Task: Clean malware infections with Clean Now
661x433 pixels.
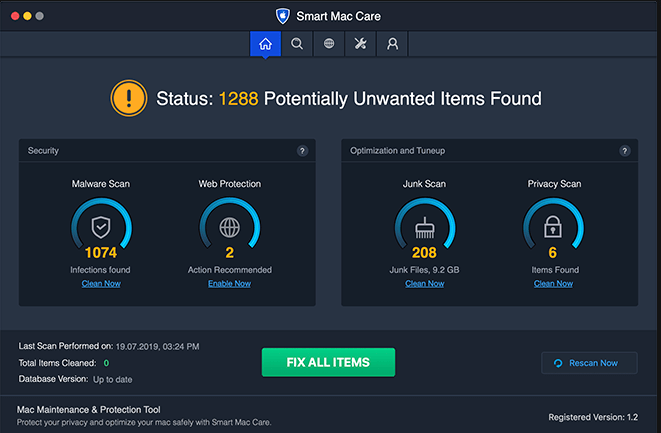Action: [101, 284]
